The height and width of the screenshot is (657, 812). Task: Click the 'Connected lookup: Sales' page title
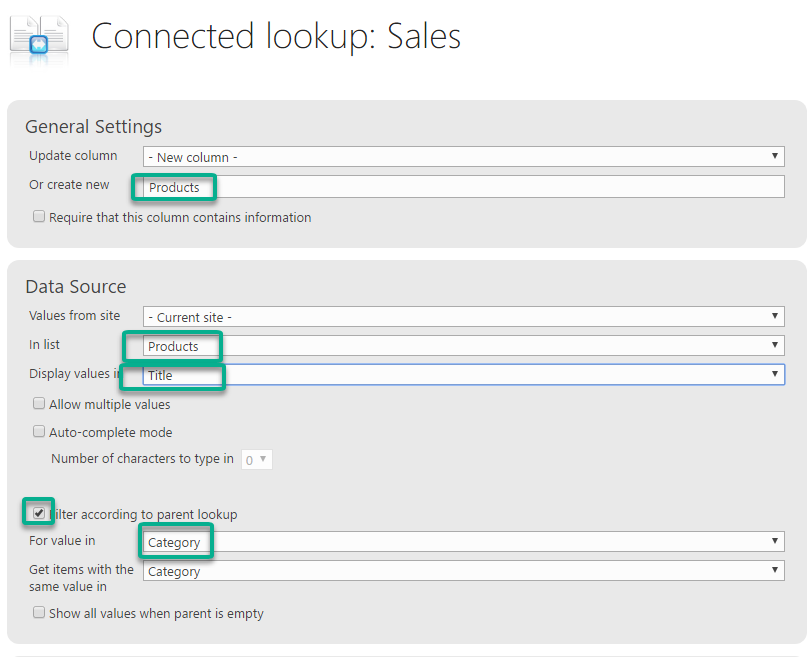pos(276,37)
